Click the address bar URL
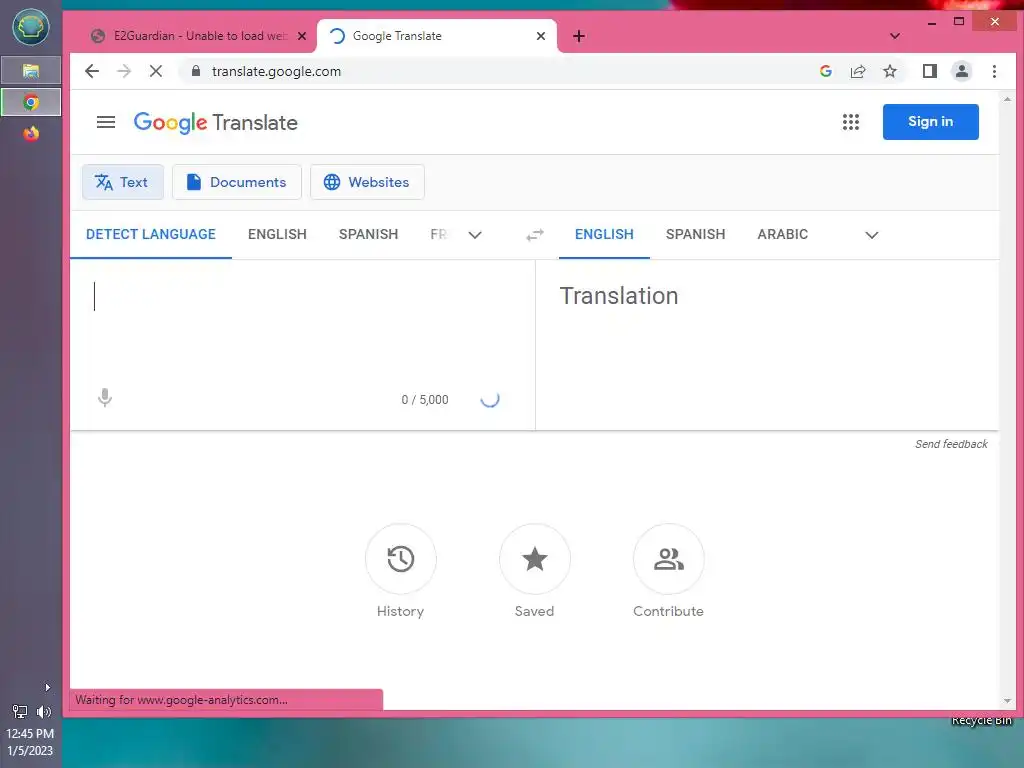The width and height of the screenshot is (1024, 768). (276, 71)
